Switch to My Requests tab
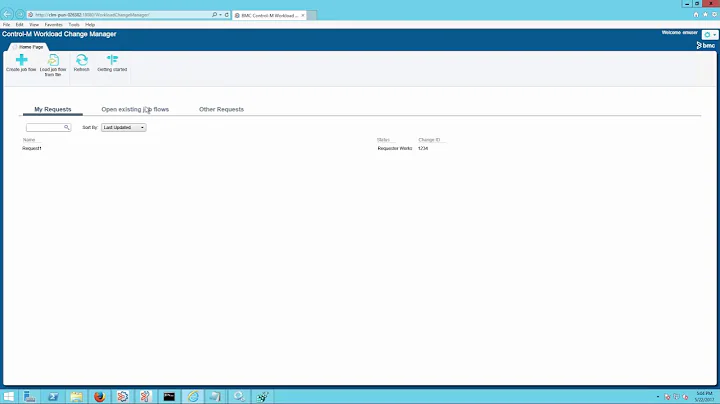720x404 pixels. [x=53, y=109]
